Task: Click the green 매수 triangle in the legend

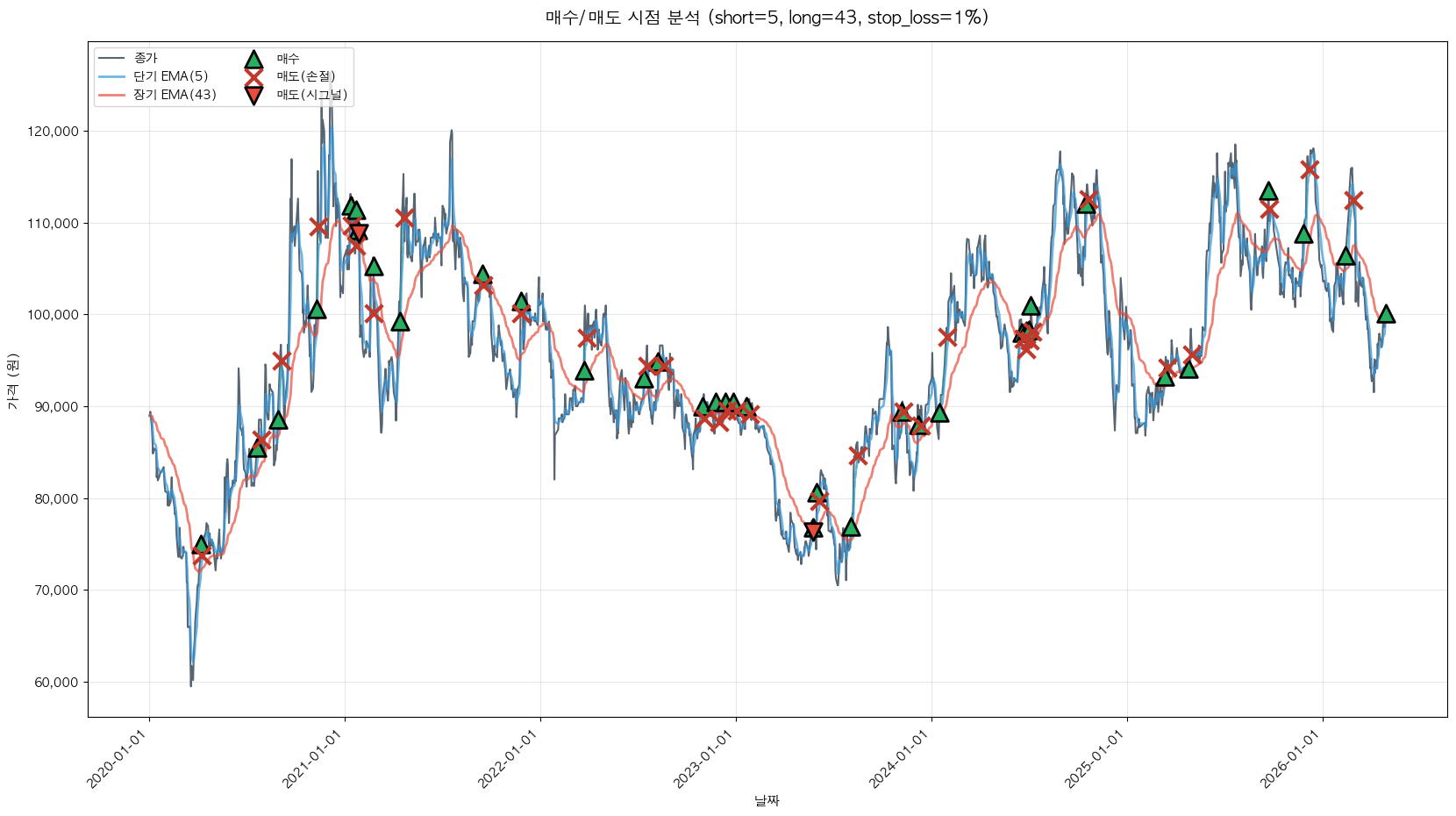Action: point(253,60)
